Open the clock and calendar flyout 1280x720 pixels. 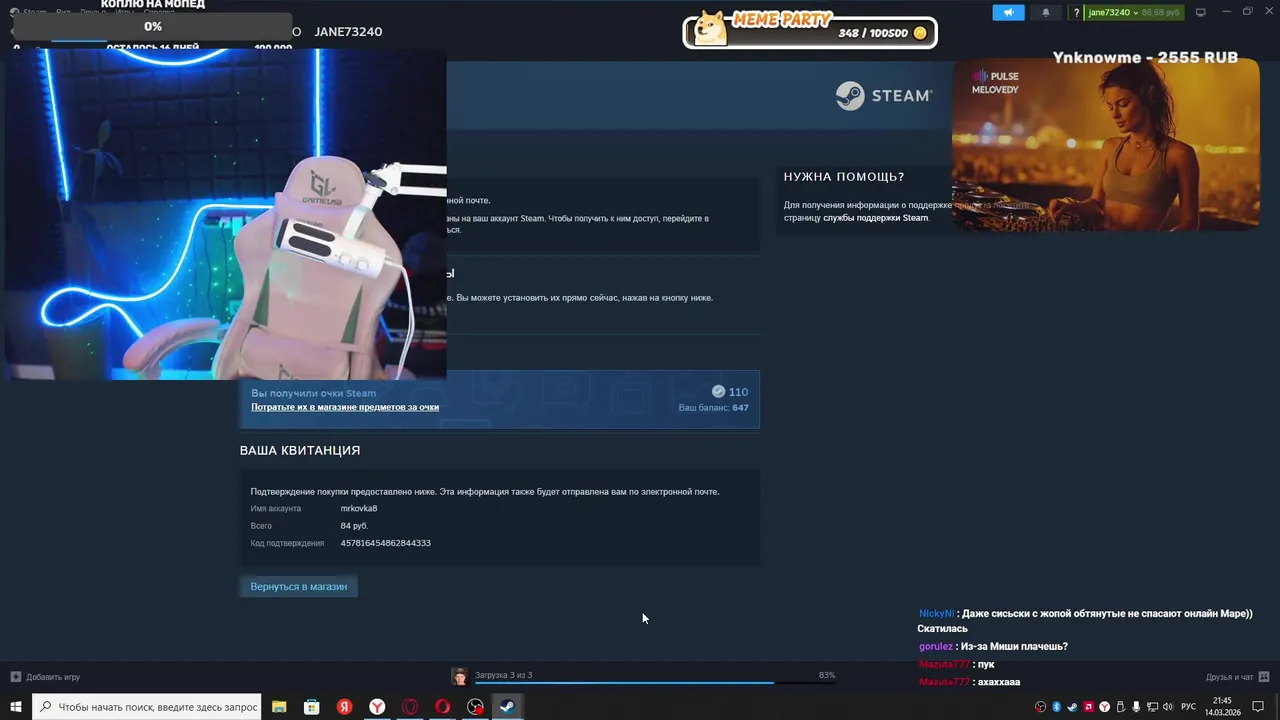tap(1222, 707)
